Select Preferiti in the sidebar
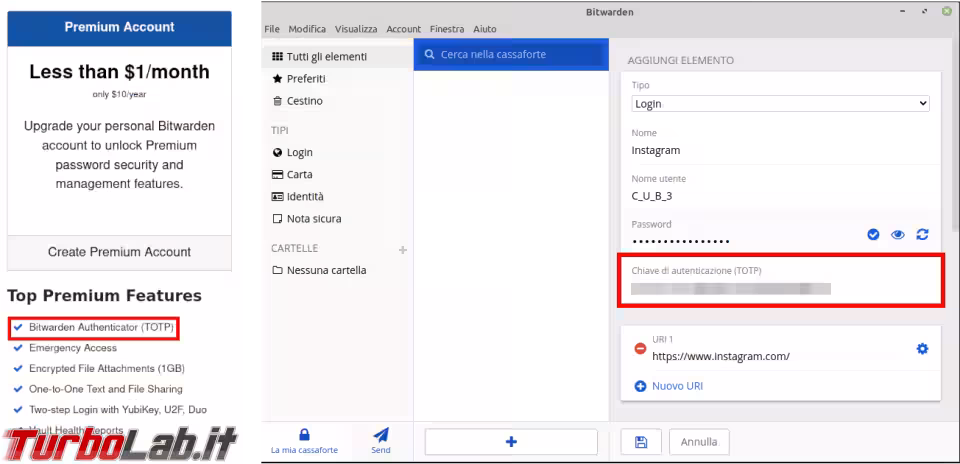This screenshot has width=960, height=464. click(305, 79)
